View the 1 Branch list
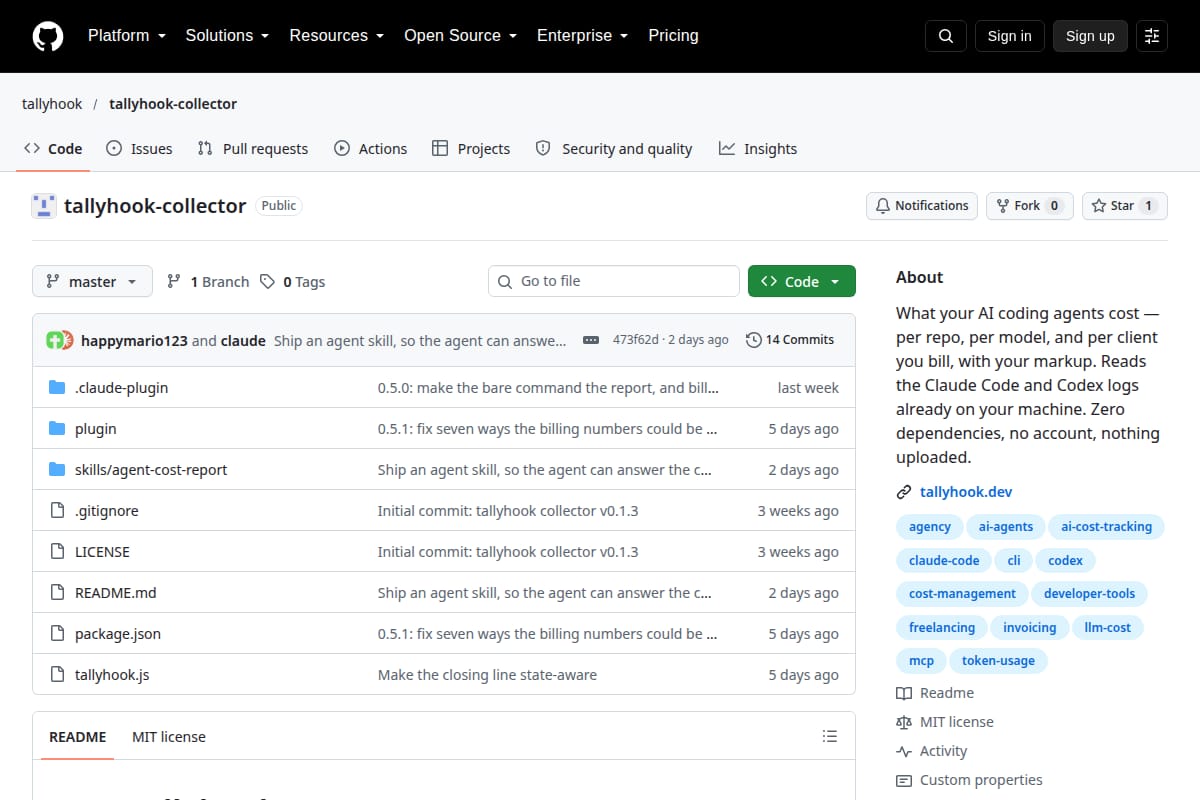Image resolution: width=1200 pixels, height=800 pixels. [208, 282]
